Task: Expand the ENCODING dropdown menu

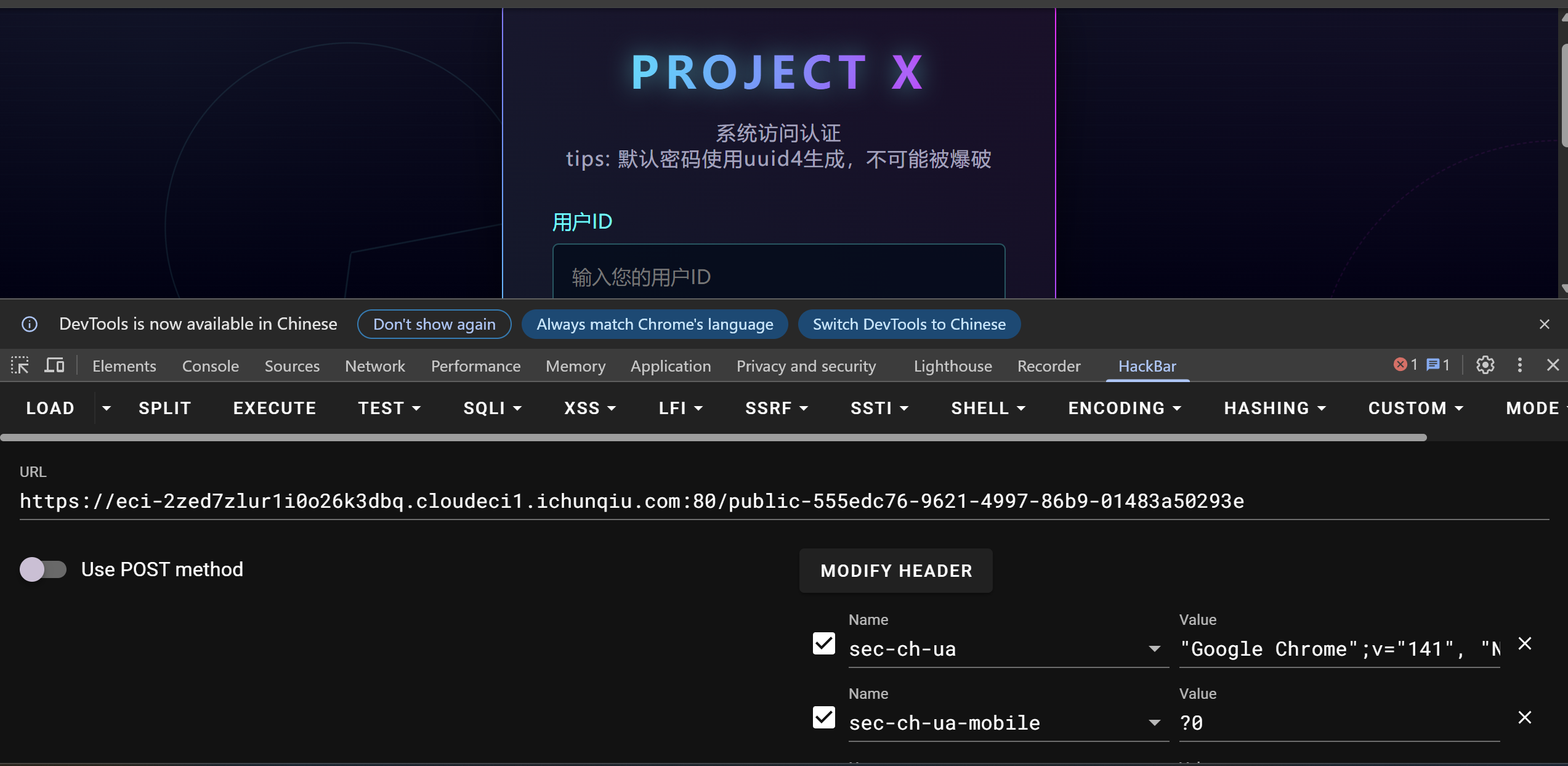Action: [1124, 409]
